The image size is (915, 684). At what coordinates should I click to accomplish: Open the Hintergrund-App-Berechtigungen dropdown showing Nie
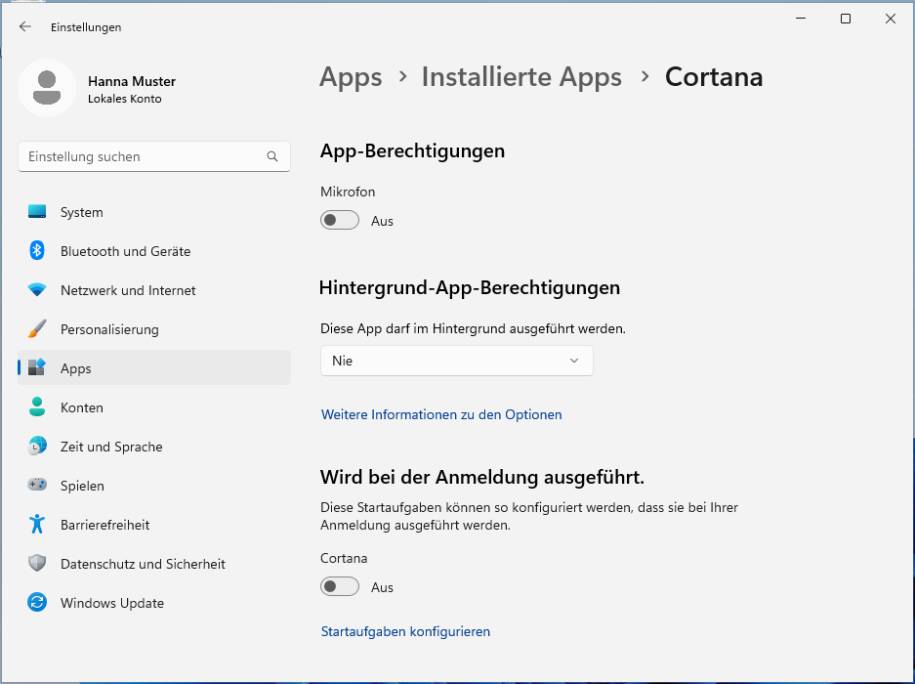click(x=456, y=361)
